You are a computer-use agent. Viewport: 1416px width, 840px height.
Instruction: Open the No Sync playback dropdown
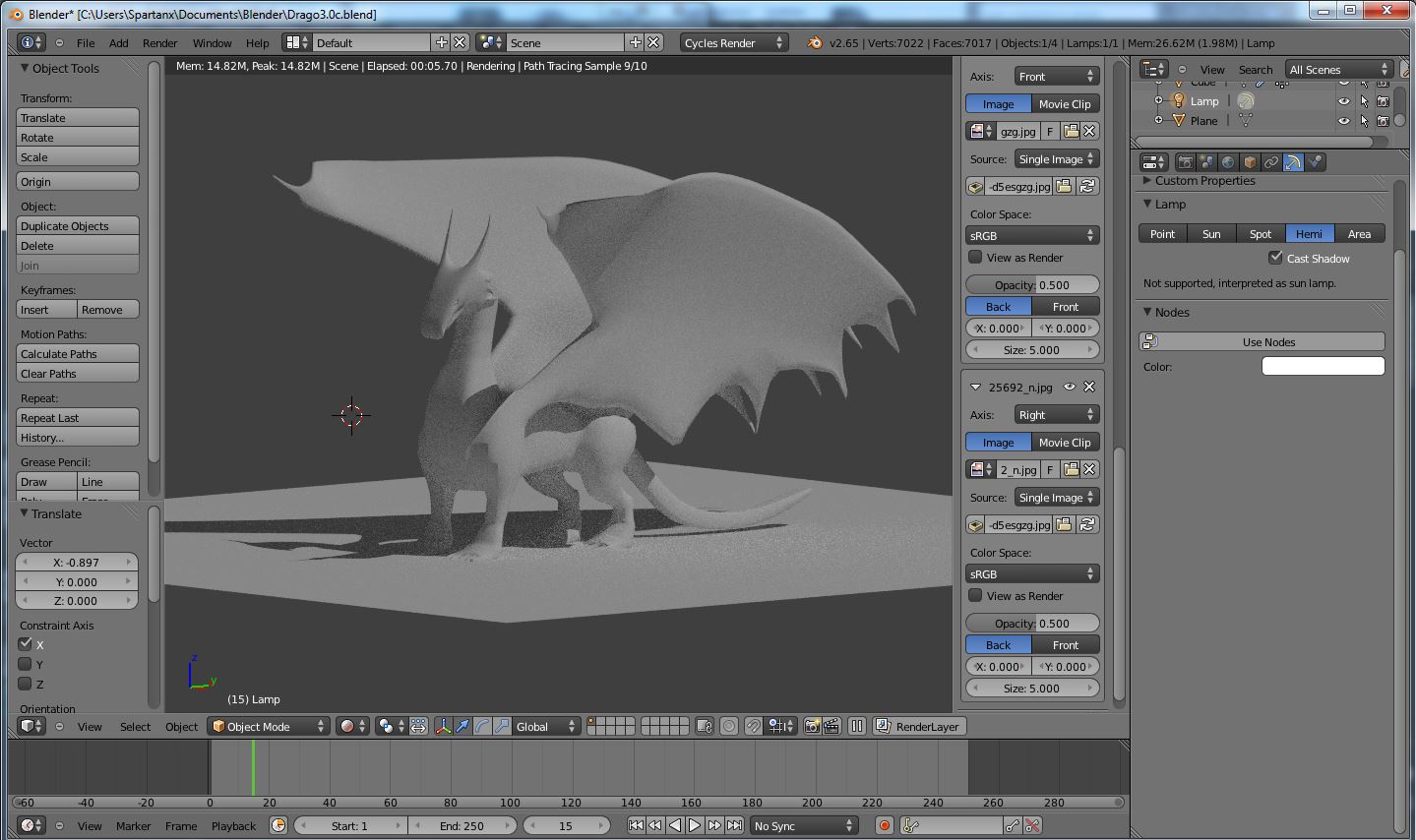(804, 825)
